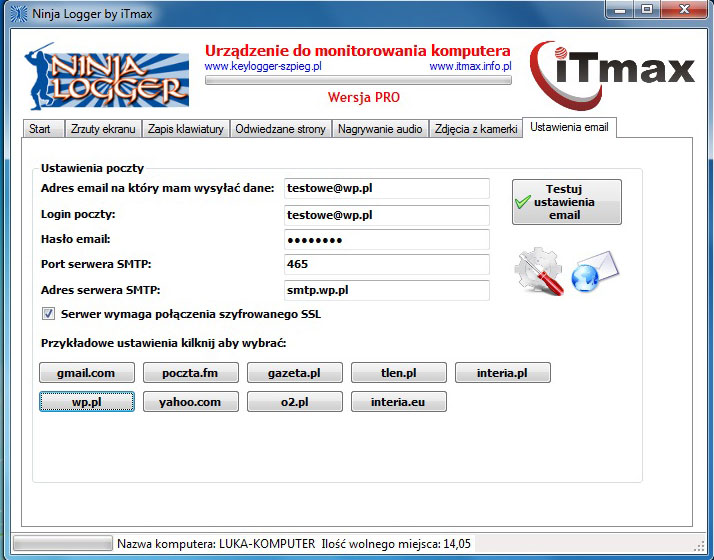Viewport: 714px width, 560px height.
Task: Toggle the SSL encrypted connection checkbox
Action: pyautogui.click(x=48, y=314)
